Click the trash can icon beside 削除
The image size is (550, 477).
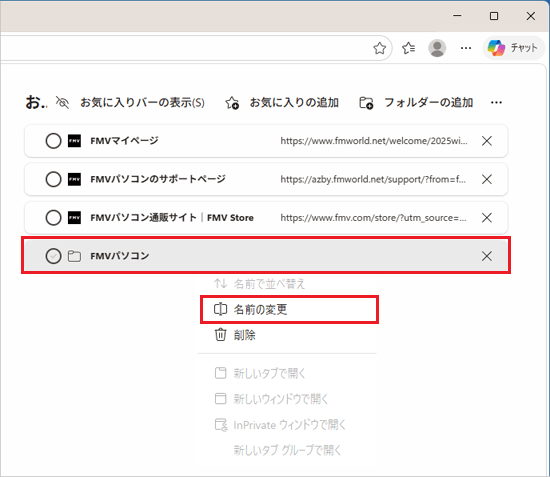(x=221, y=335)
